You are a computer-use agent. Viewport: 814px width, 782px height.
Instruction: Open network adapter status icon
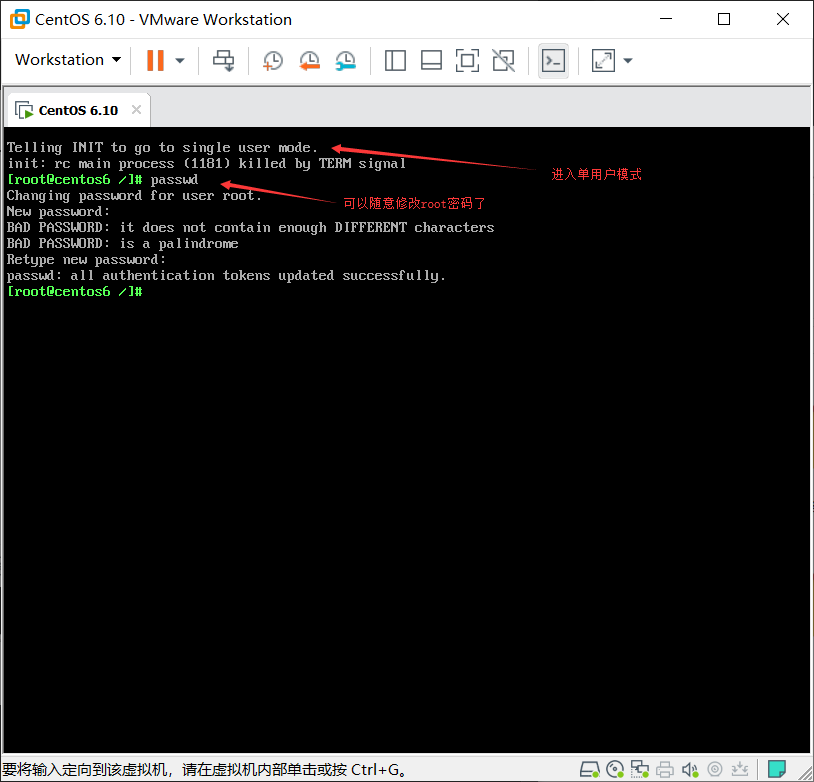tap(640, 769)
